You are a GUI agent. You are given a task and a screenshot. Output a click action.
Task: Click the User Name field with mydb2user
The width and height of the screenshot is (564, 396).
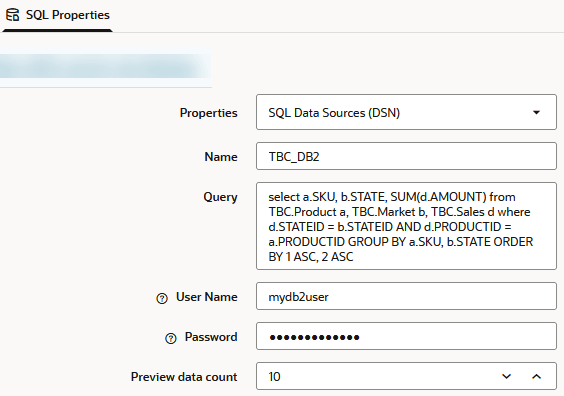pyautogui.click(x=406, y=296)
